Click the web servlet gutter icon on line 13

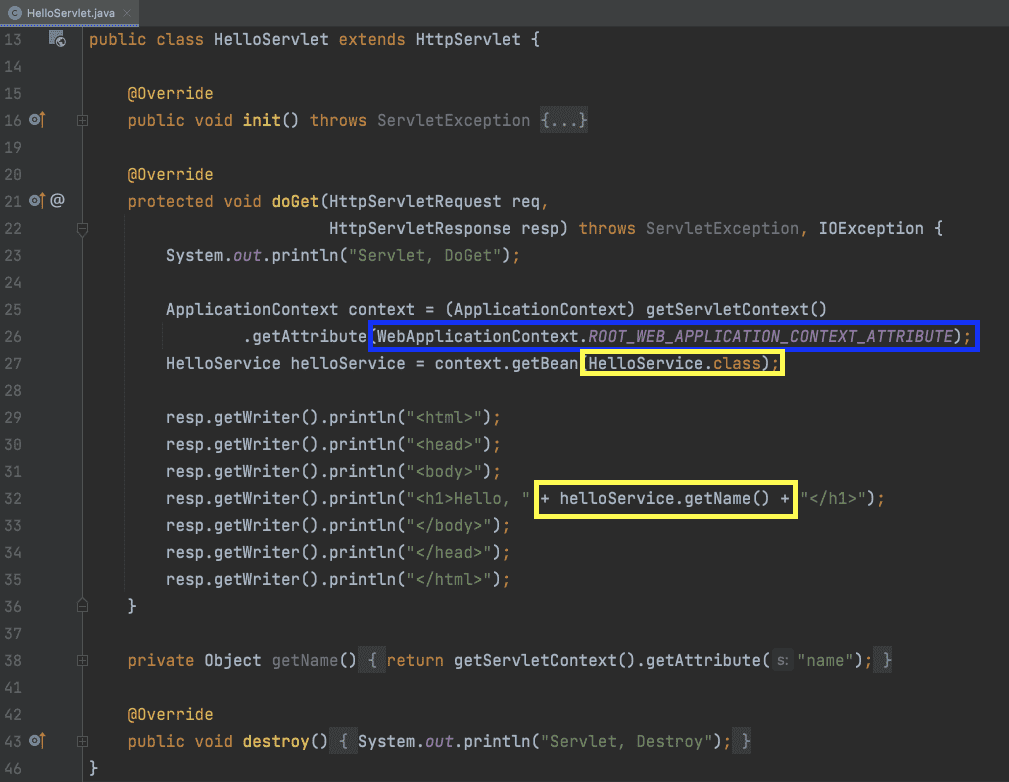pos(57,40)
